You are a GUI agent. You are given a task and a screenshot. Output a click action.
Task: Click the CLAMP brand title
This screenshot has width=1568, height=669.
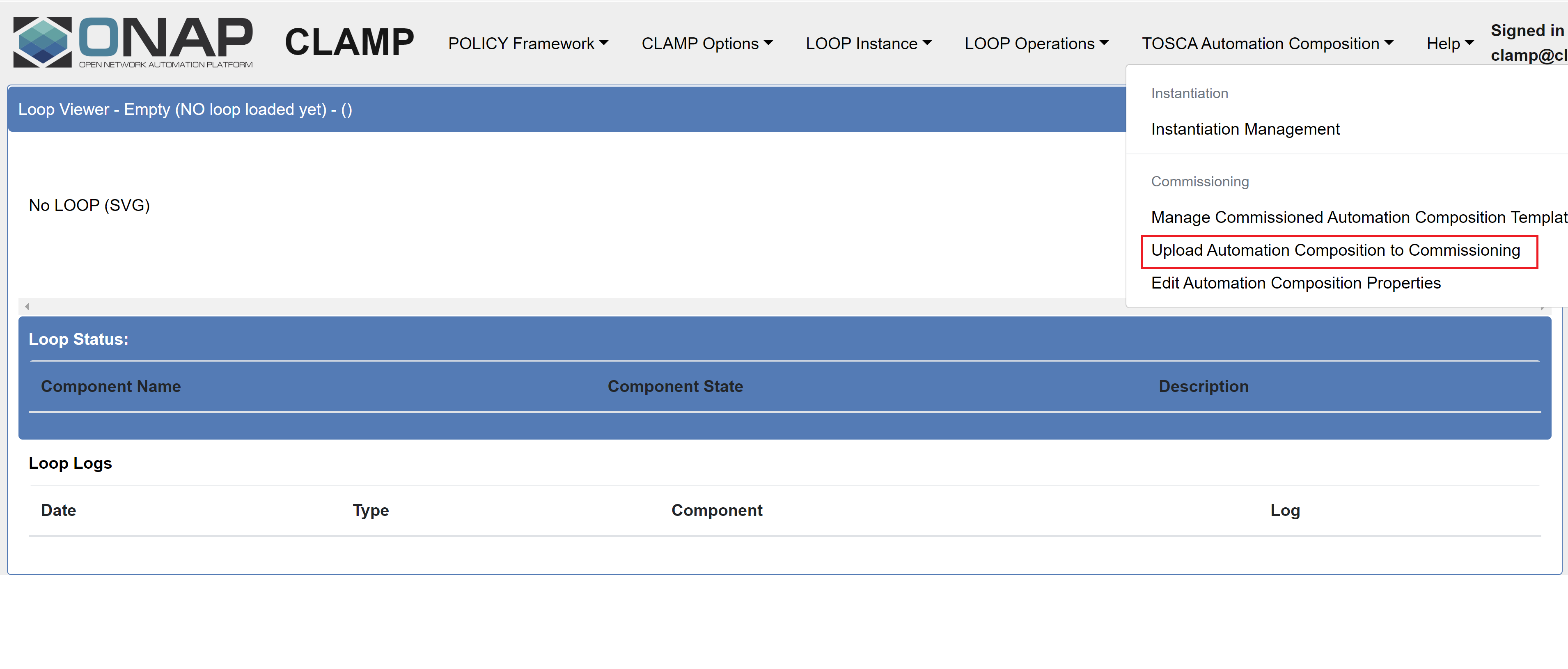click(349, 42)
